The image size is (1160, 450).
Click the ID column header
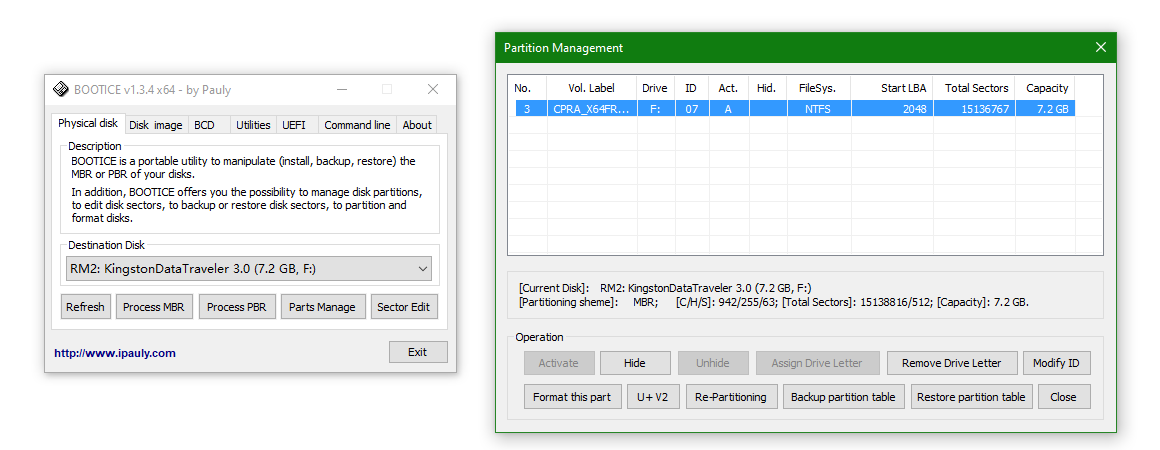tap(691, 88)
